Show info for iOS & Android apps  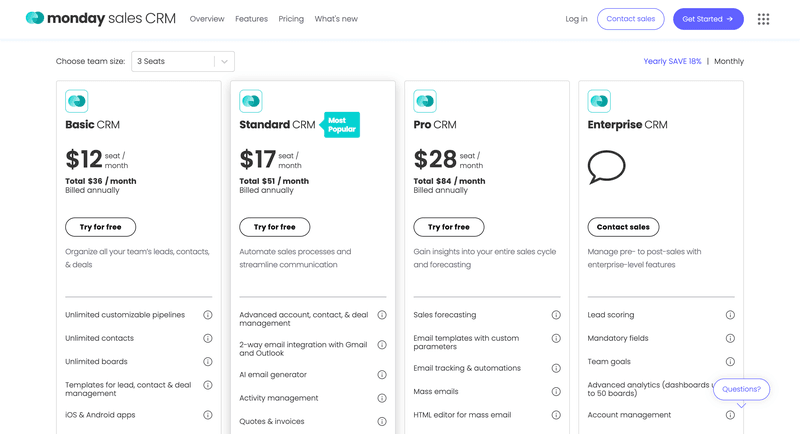point(208,415)
